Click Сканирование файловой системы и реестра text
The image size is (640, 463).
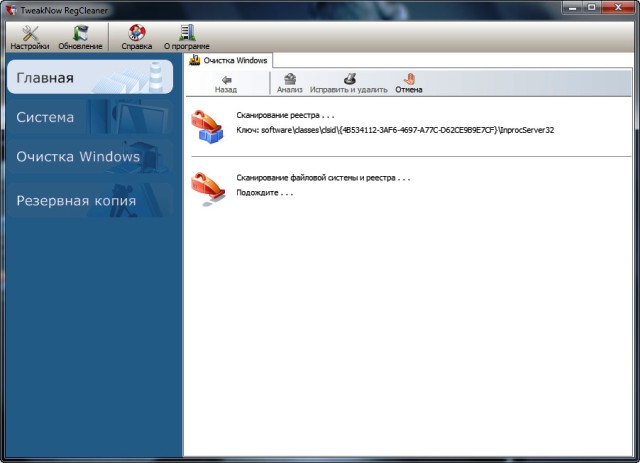point(323,178)
